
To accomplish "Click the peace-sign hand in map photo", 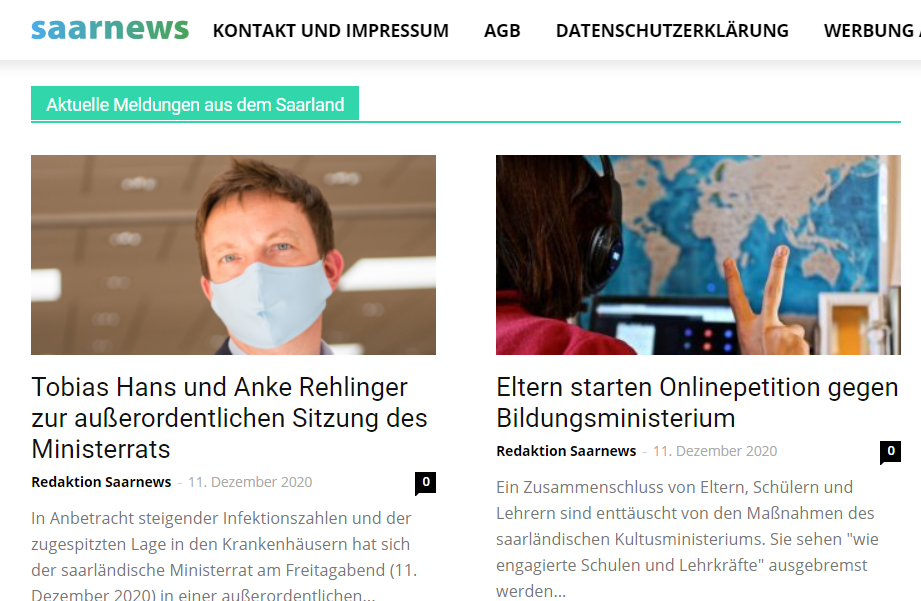I will 762,305.
